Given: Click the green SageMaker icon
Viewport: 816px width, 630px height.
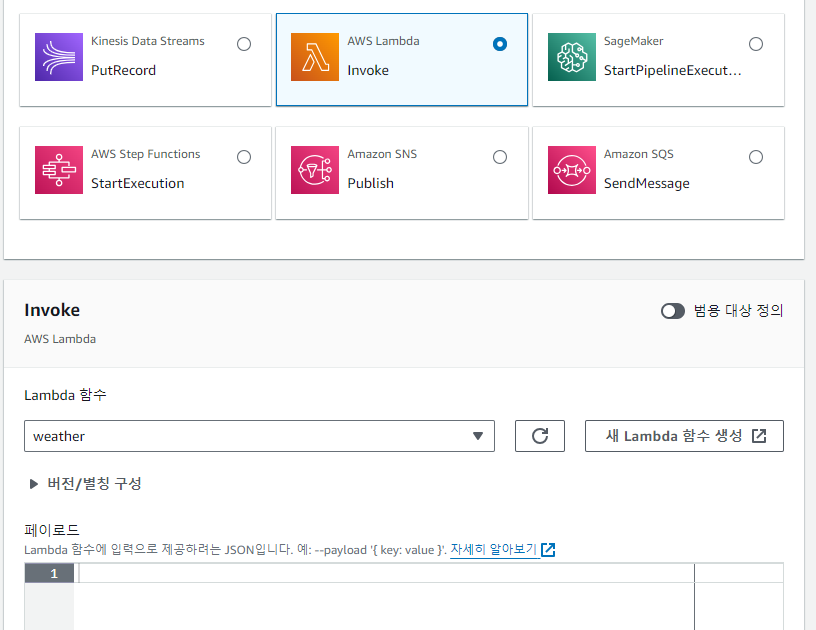Looking at the screenshot, I should point(571,57).
